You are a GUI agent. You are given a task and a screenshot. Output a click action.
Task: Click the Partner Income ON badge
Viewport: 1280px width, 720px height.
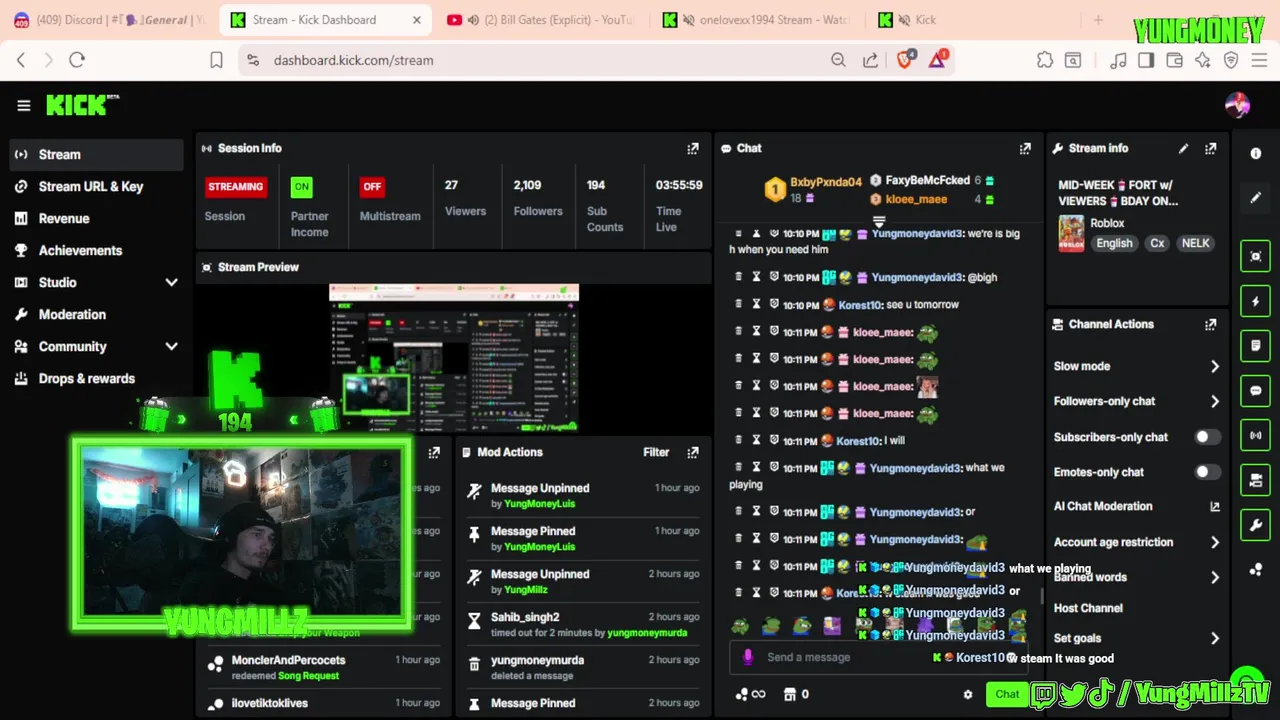pyautogui.click(x=301, y=187)
